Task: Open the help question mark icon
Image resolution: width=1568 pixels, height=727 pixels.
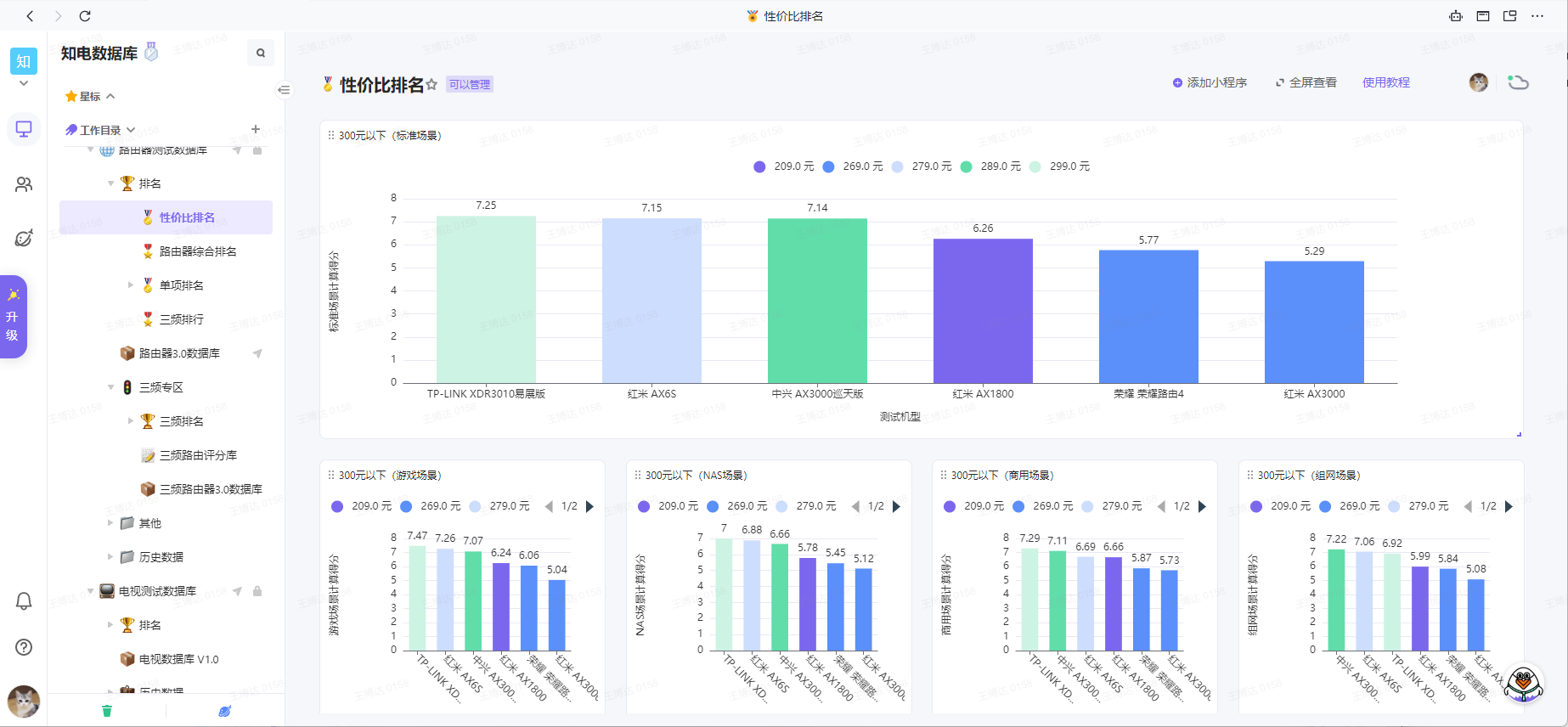Action: click(24, 647)
